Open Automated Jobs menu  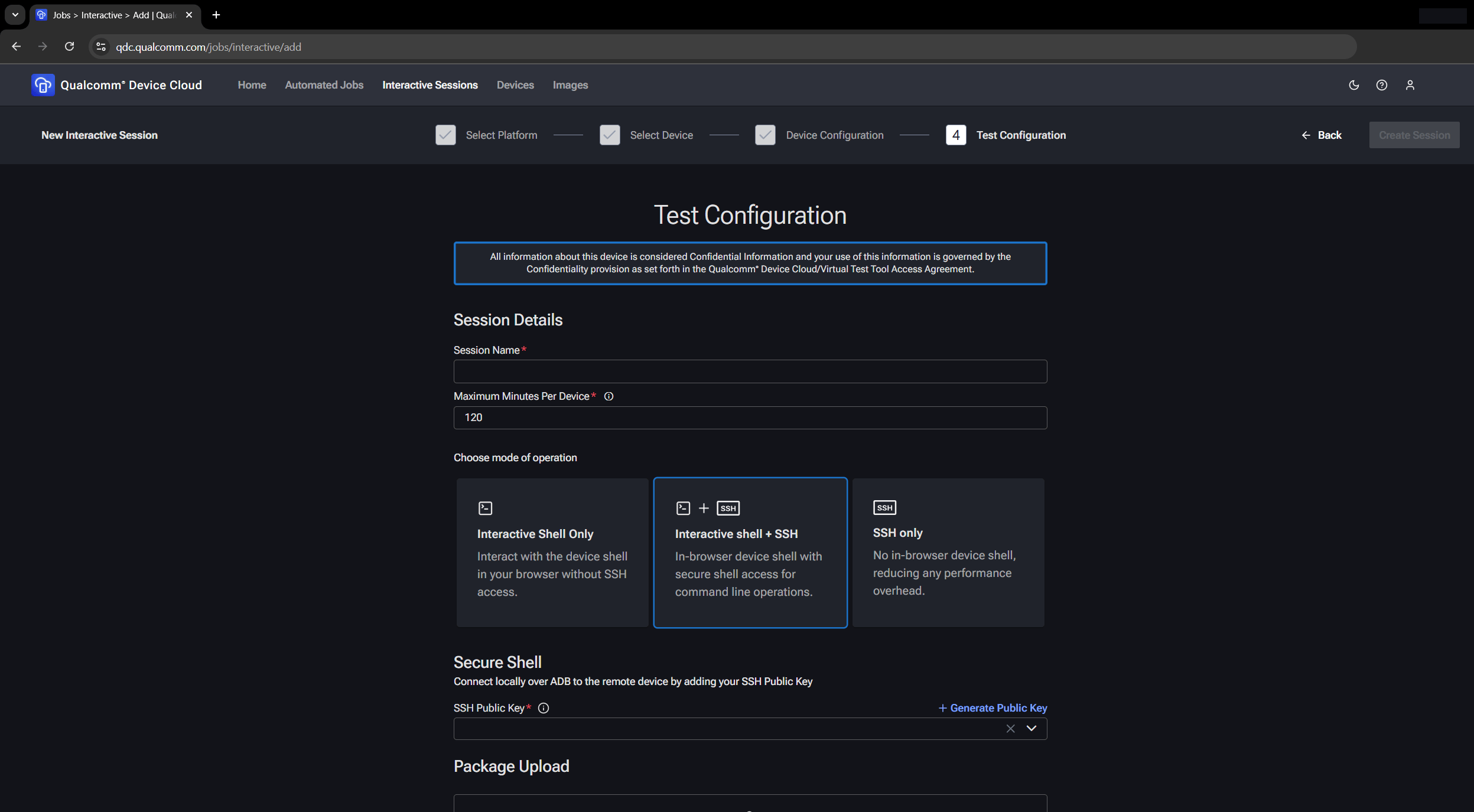pyautogui.click(x=324, y=85)
